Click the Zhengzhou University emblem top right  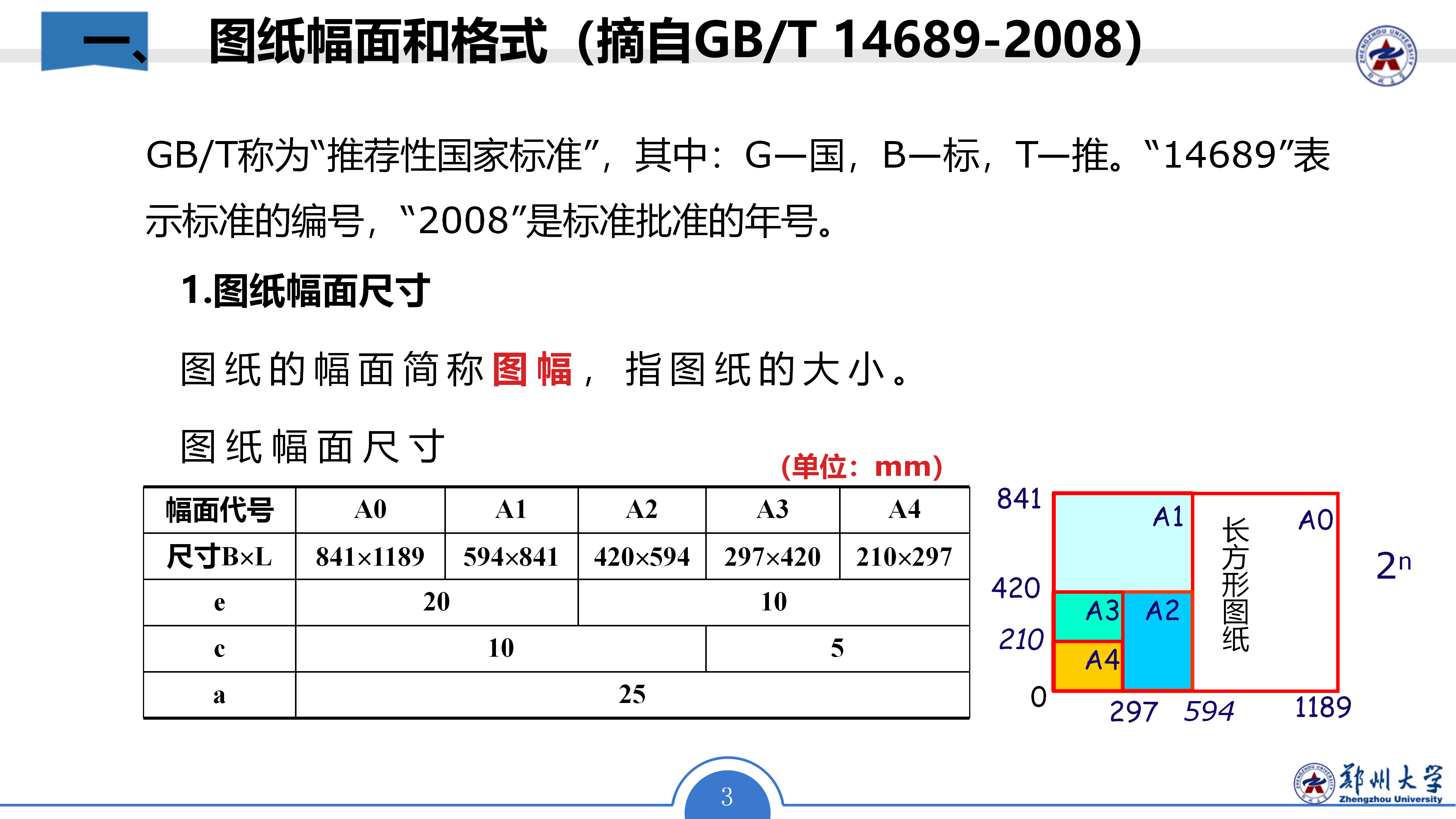pyautogui.click(x=1386, y=55)
